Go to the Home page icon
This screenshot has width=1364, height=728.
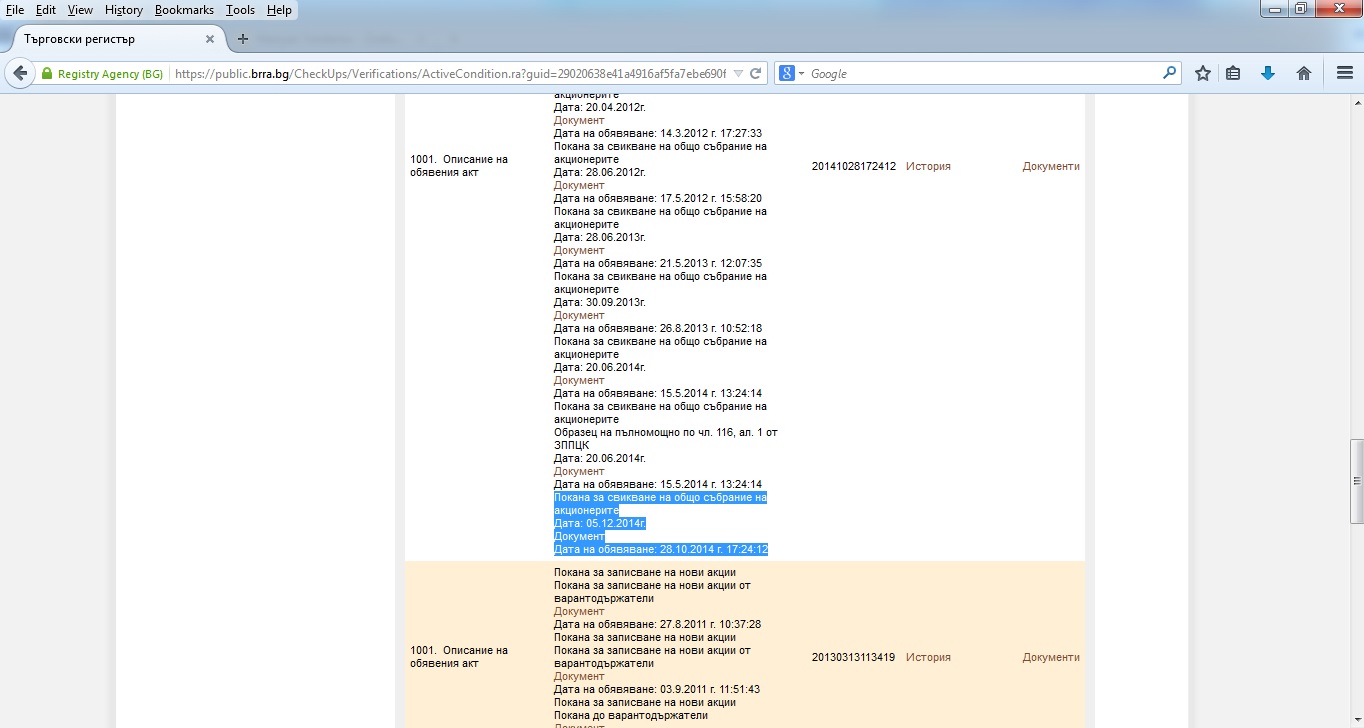click(x=1304, y=73)
